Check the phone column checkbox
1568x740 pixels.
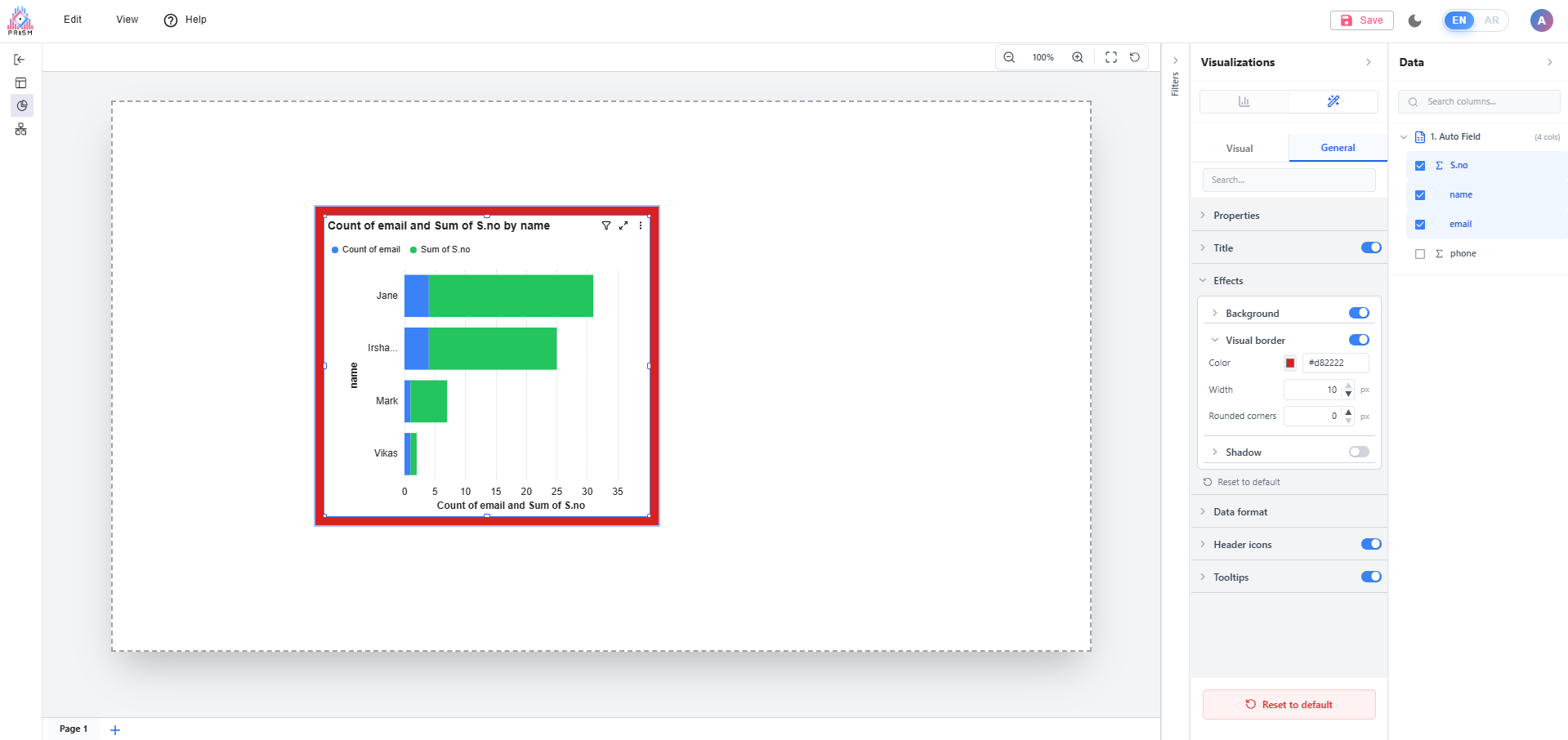click(x=1420, y=254)
